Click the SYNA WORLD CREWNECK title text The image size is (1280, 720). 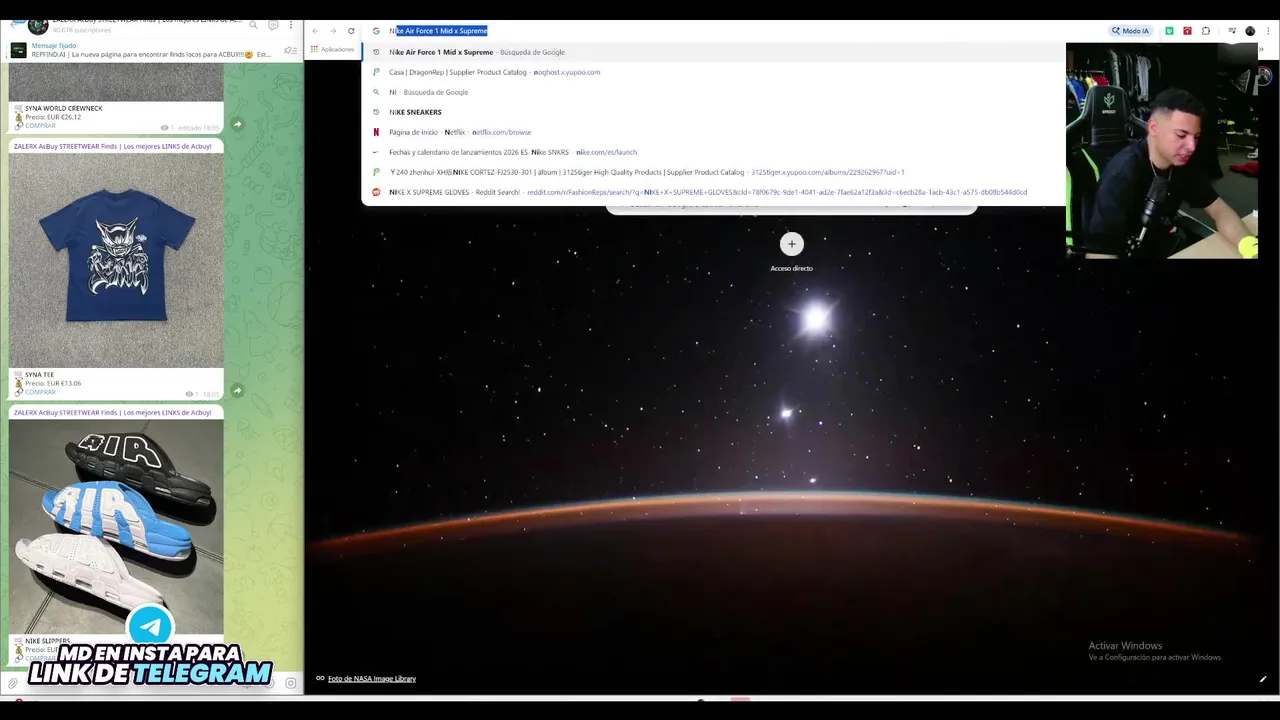click(64, 108)
